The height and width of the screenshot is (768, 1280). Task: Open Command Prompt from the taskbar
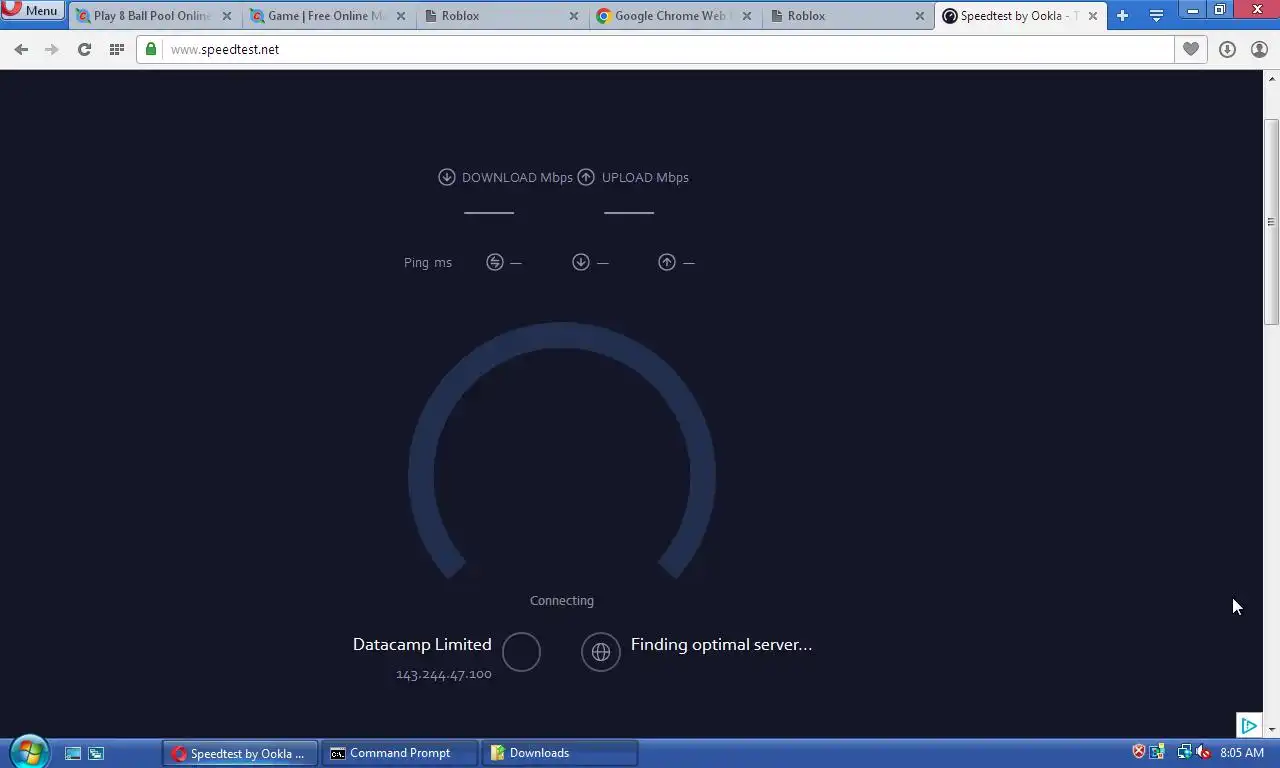[x=400, y=753]
